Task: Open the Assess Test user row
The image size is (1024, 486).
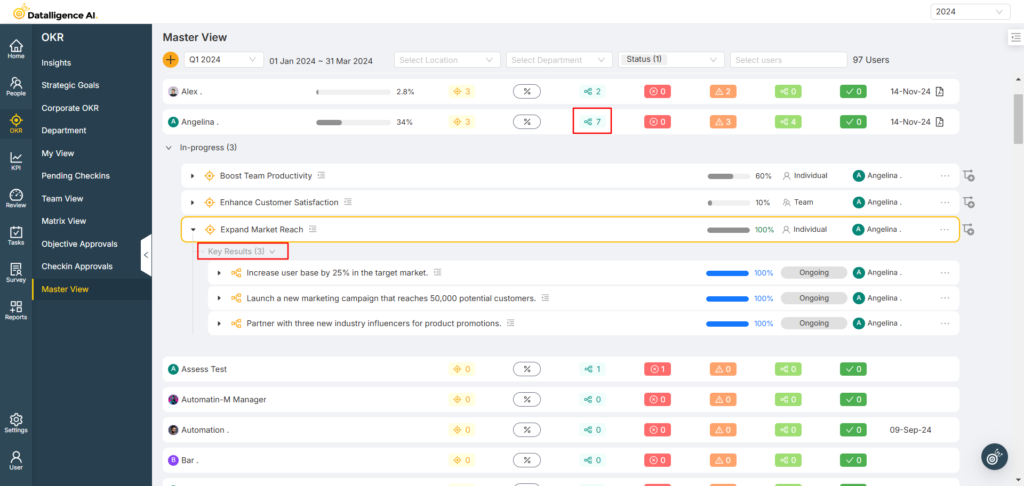Action: click(x=561, y=369)
